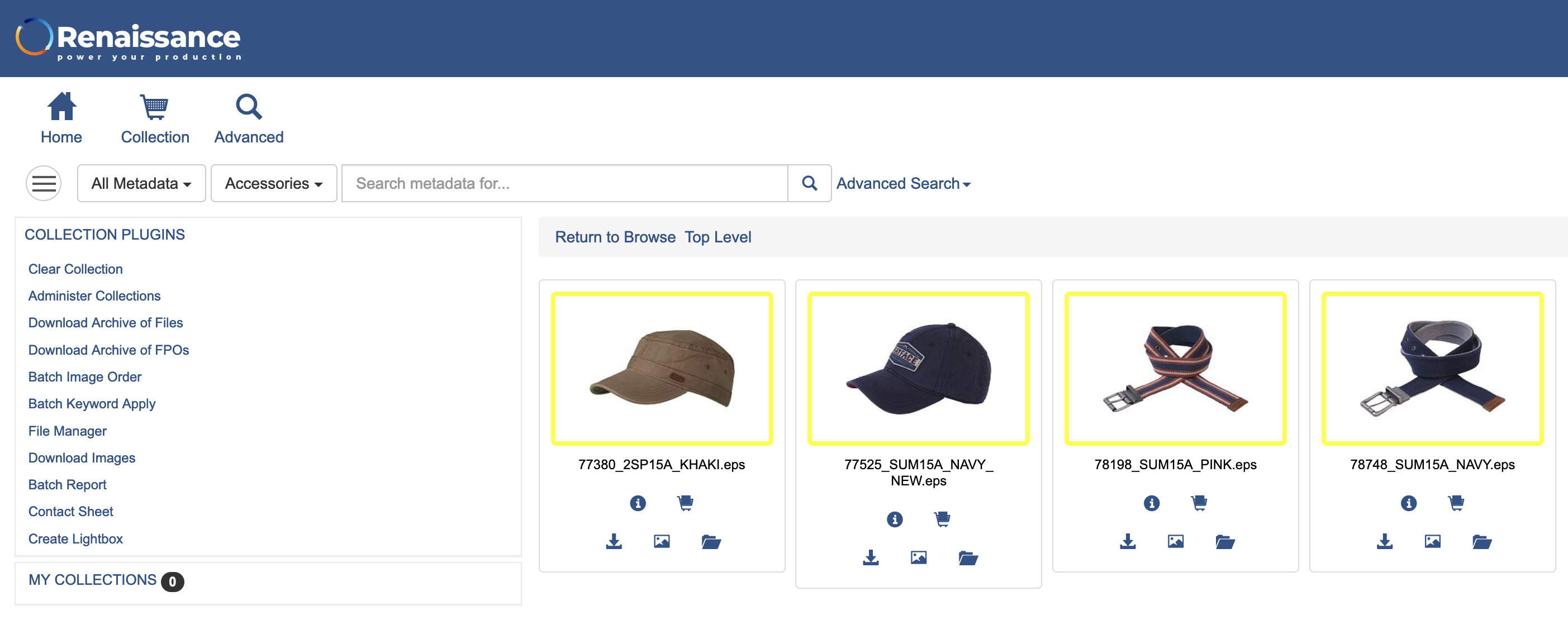The width and height of the screenshot is (1568, 639).
Task: Click the My Collections count badge
Action: tap(172, 581)
